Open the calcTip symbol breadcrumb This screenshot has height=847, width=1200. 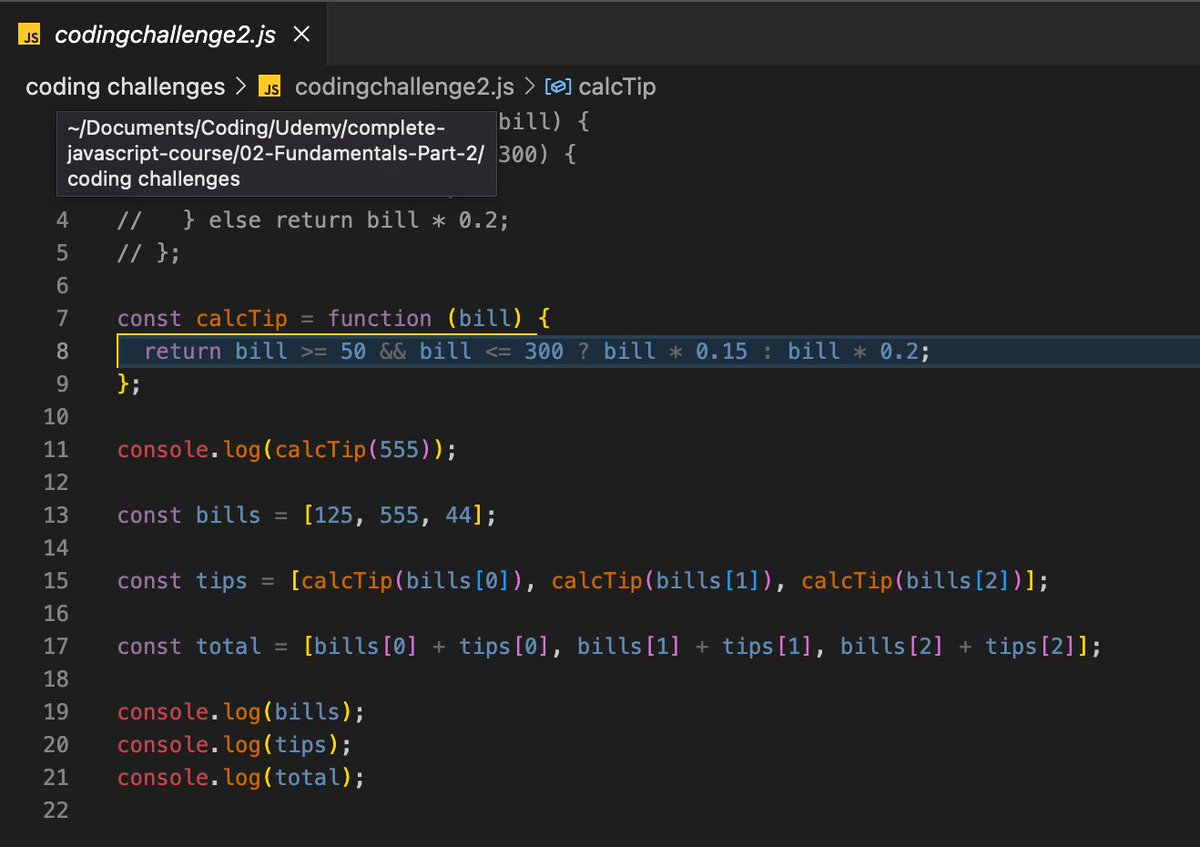click(617, 87)
